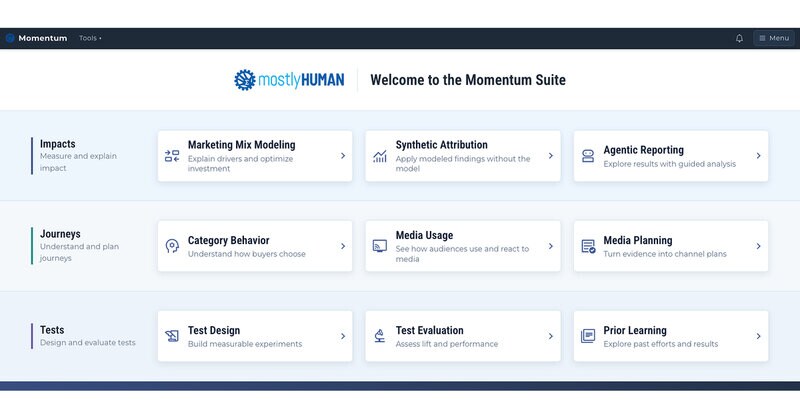Open Prior Learning title
This screenshot has height=419, width=800.
(635, 331)
